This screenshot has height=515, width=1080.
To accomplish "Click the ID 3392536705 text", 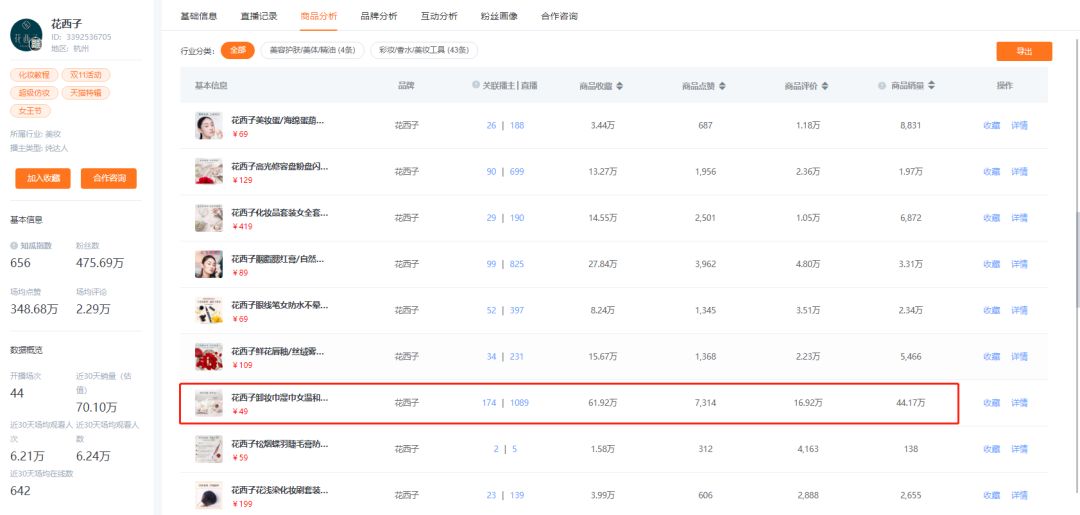I will pyautogui.click(x=81, y=37).
